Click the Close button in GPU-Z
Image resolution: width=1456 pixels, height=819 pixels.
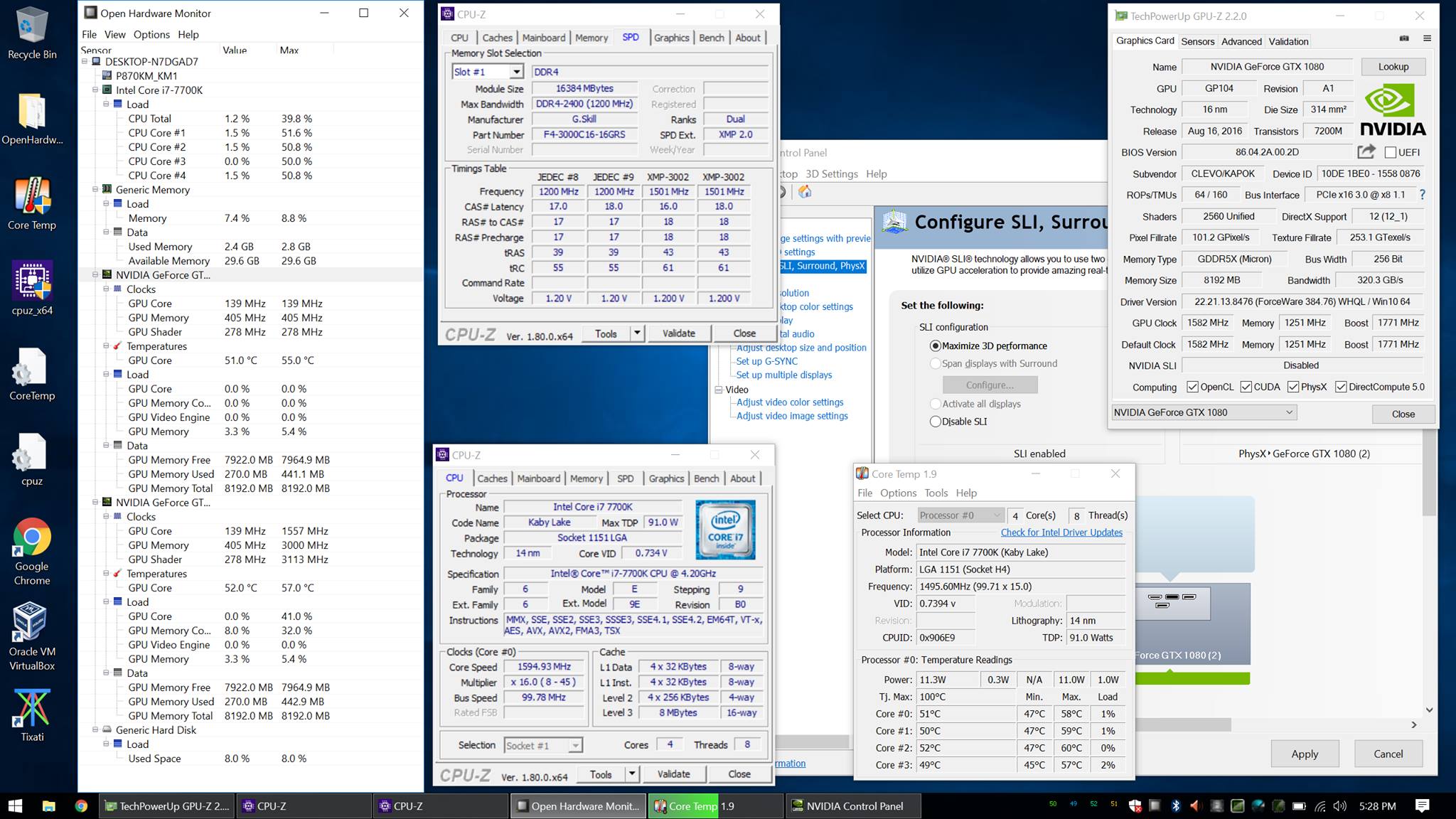1403,414
